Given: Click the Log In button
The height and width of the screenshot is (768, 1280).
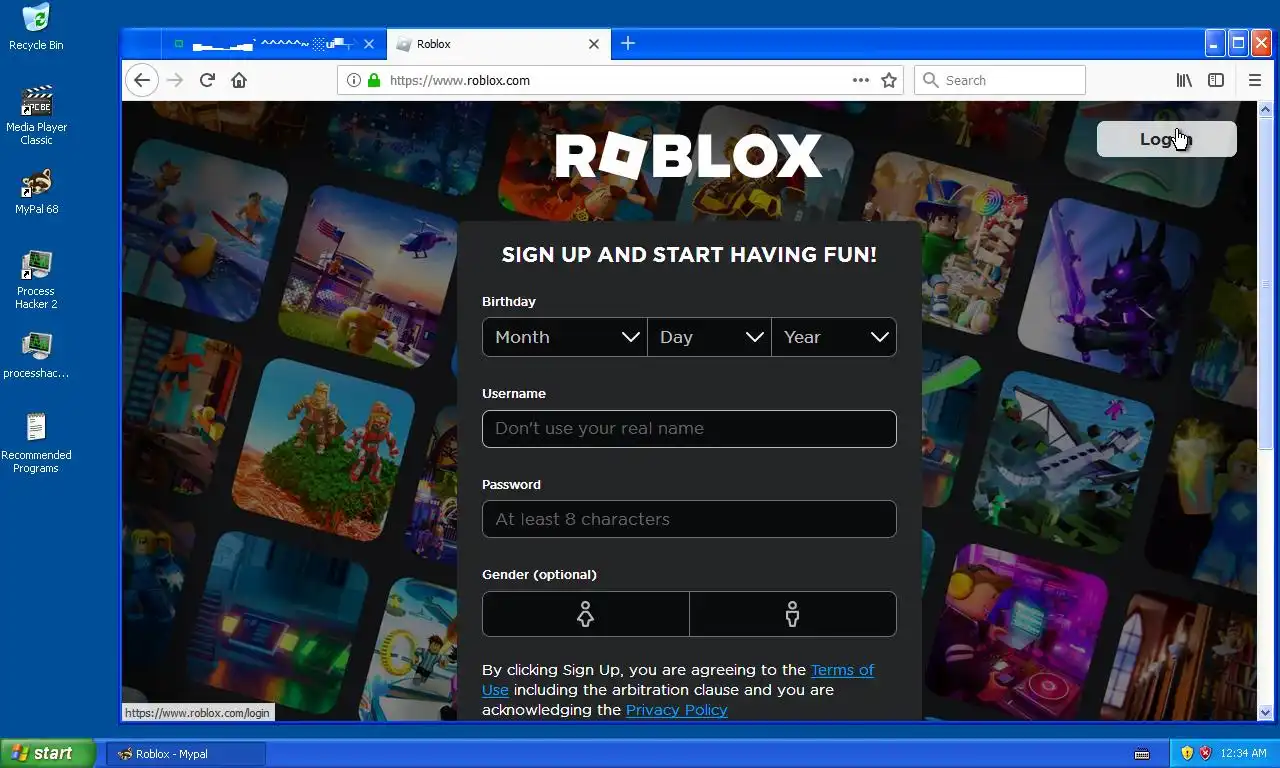Looking at the screenshot, I should tap(1166, 139).
